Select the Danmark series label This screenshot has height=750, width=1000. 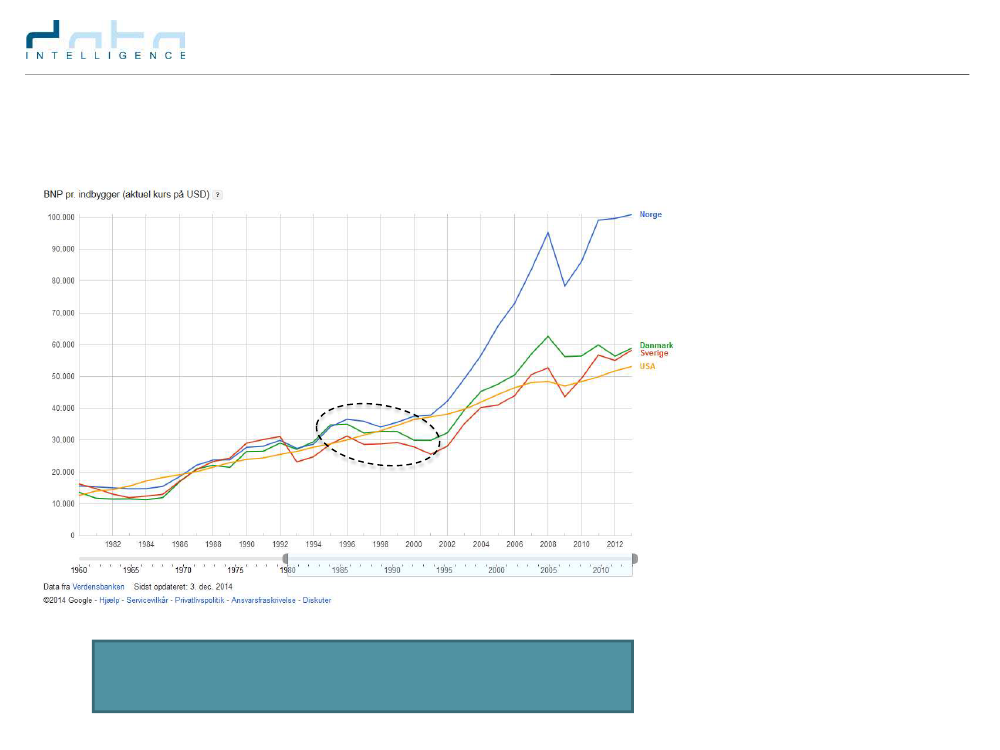656,345
